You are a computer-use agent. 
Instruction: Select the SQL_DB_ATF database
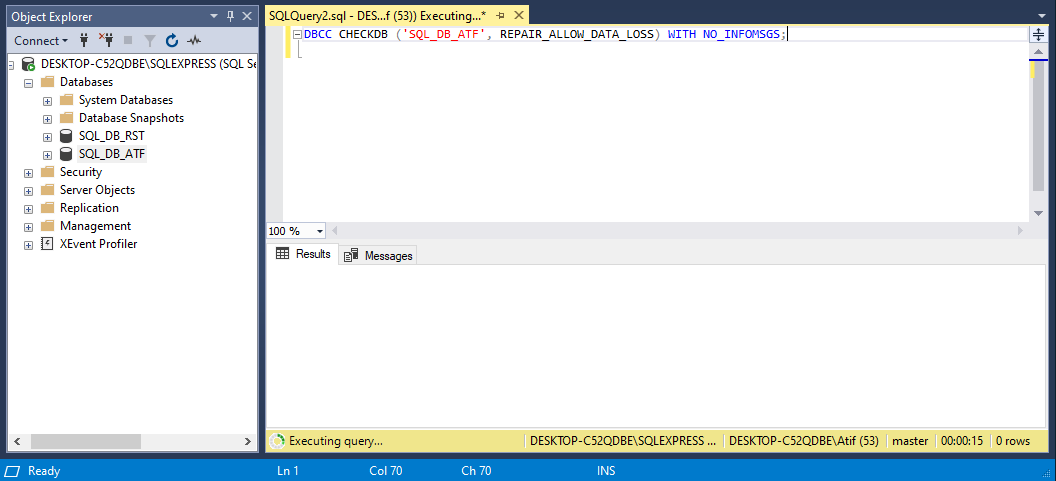tap(112, 154)
